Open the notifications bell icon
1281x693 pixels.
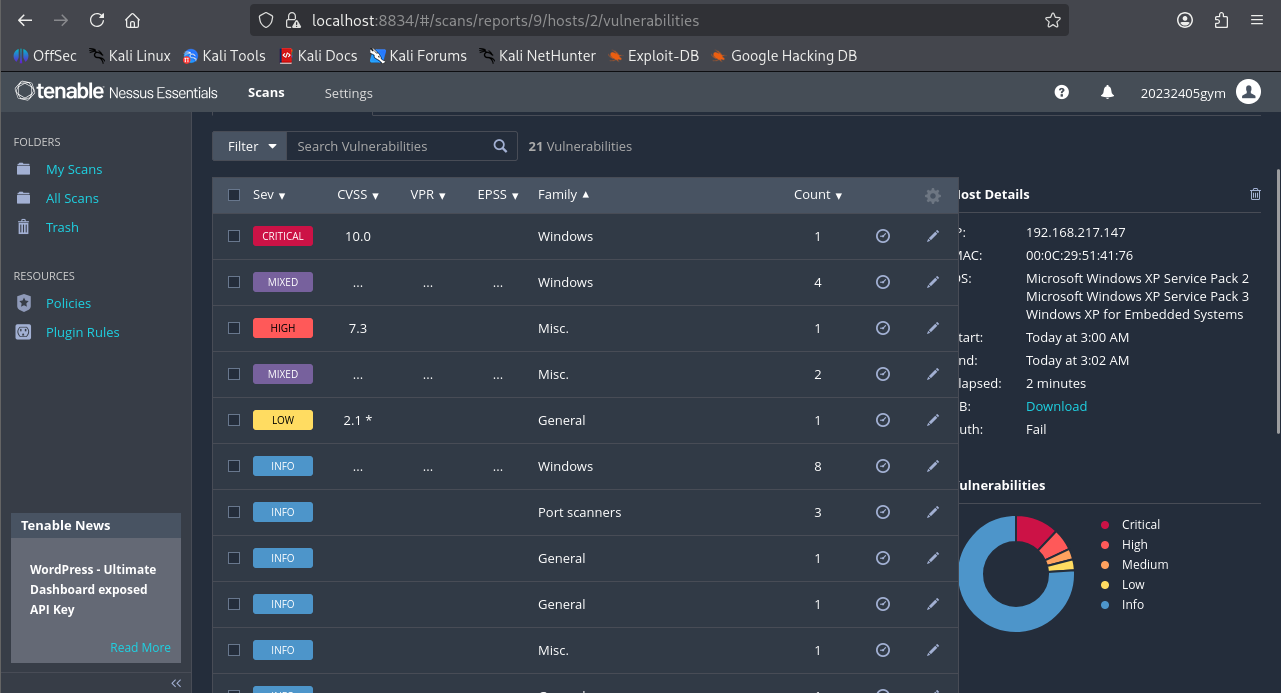pos(1107,92)
